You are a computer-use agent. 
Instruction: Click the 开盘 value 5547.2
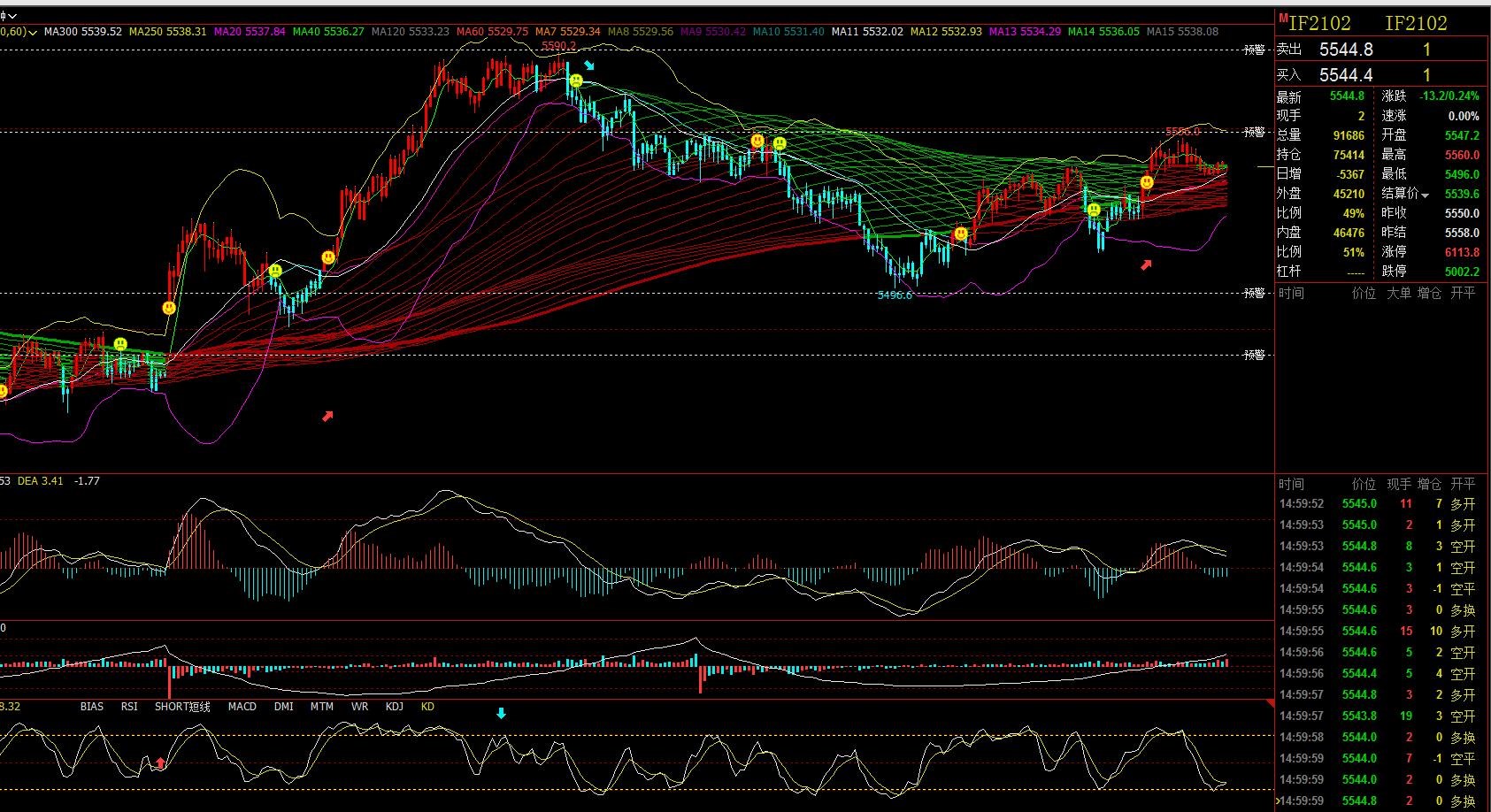(1462, 135)
